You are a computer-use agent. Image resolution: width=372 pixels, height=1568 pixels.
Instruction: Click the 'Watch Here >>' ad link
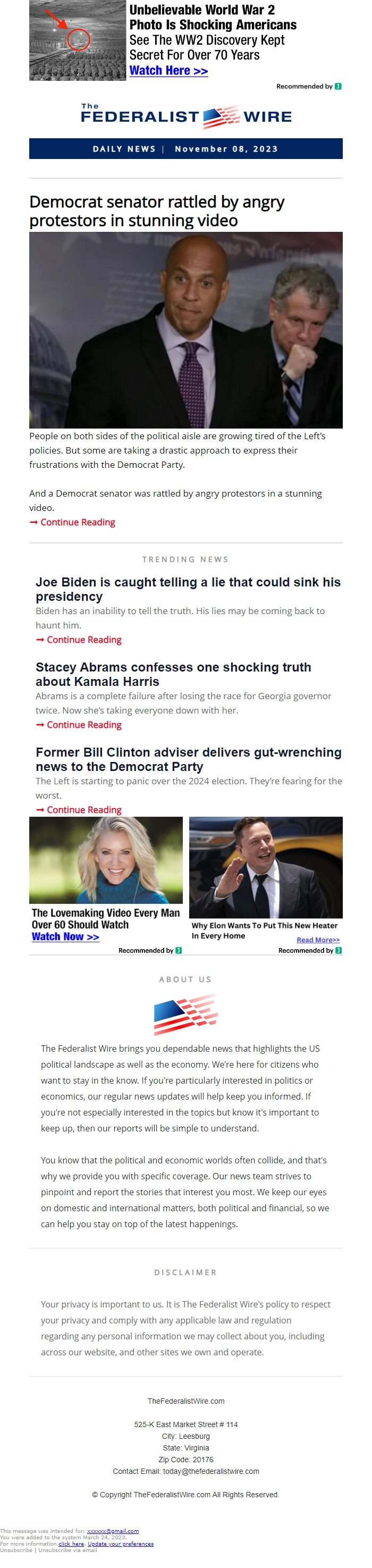[x=168, y=71]
